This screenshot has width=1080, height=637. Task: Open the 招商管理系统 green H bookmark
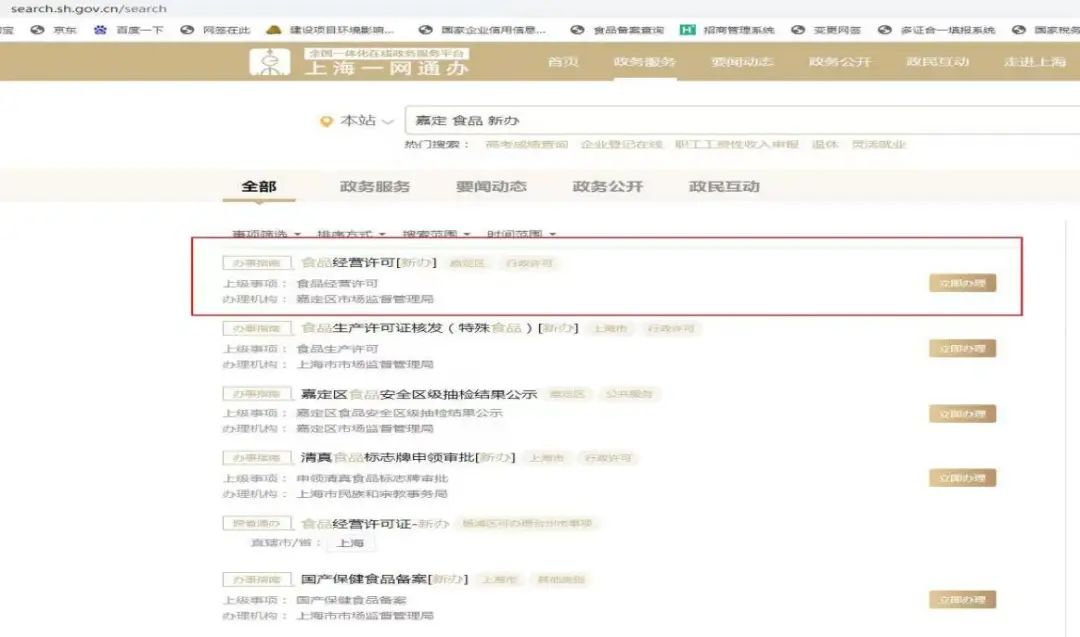[x=687, y=30]
